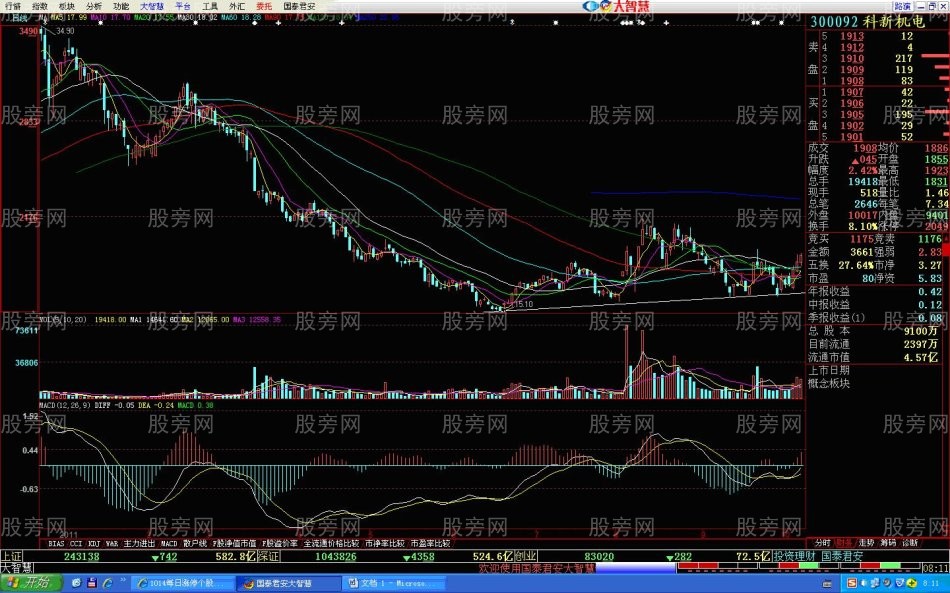Click the 日线 period label

click(x=19, y=18)
